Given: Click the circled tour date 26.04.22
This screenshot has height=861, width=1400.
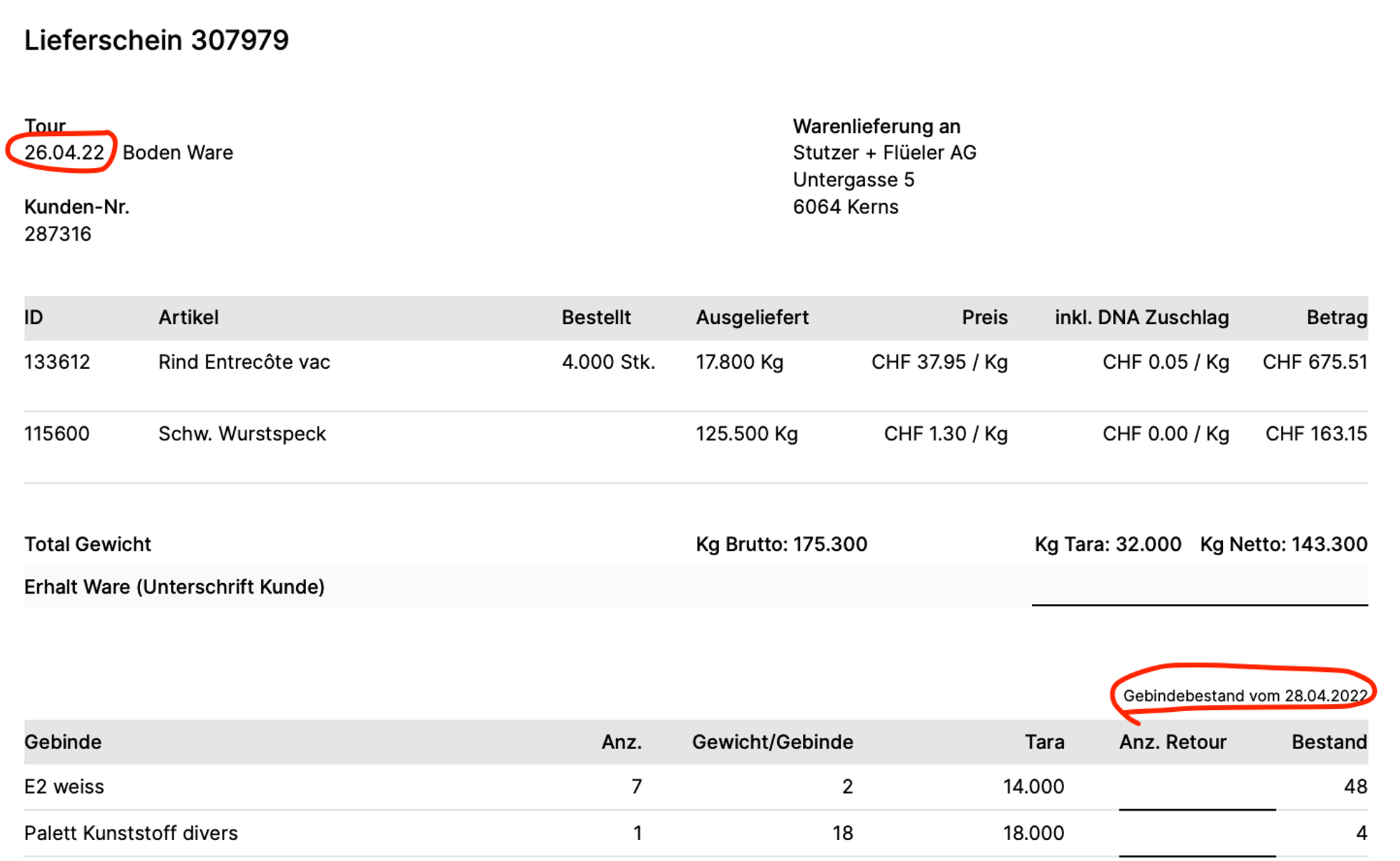Looking at the screenshot, I should [64, 153].
